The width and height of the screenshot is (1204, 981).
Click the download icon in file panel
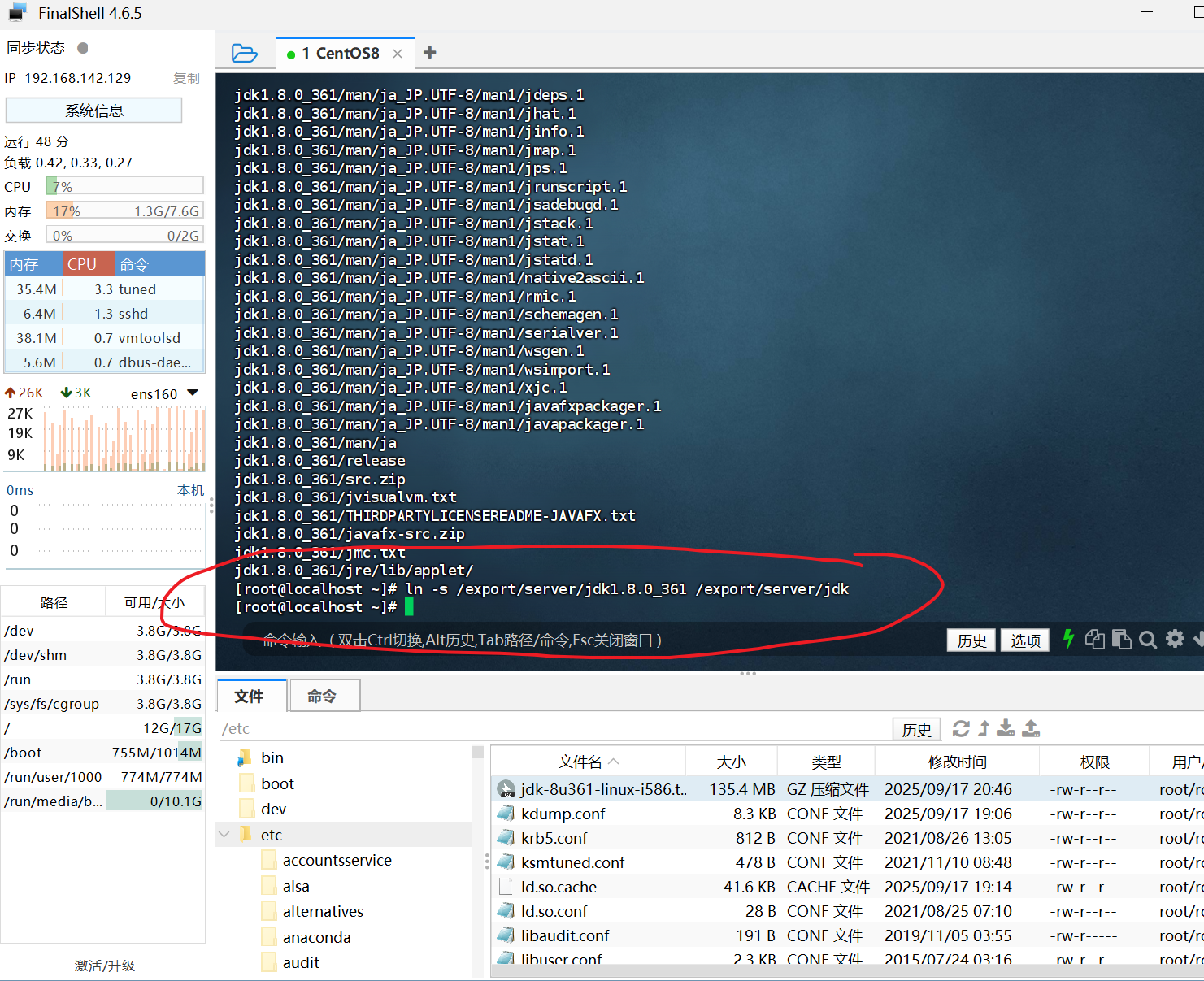pyautogui.click(x=1006, y=728)
